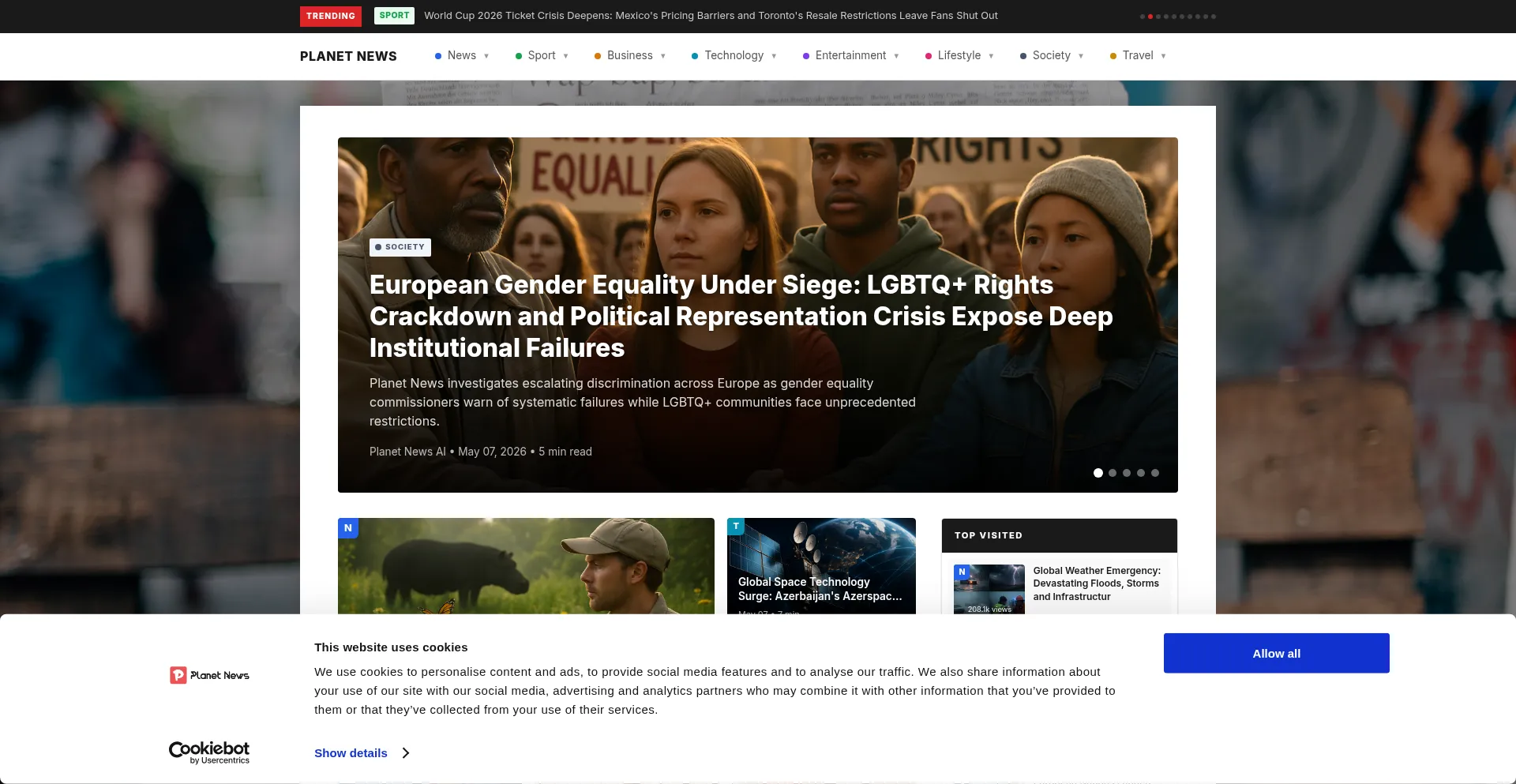Open the SPORT tag in the ticker
This screenshot has width=1516, height=784.
[x=394, y=16]
